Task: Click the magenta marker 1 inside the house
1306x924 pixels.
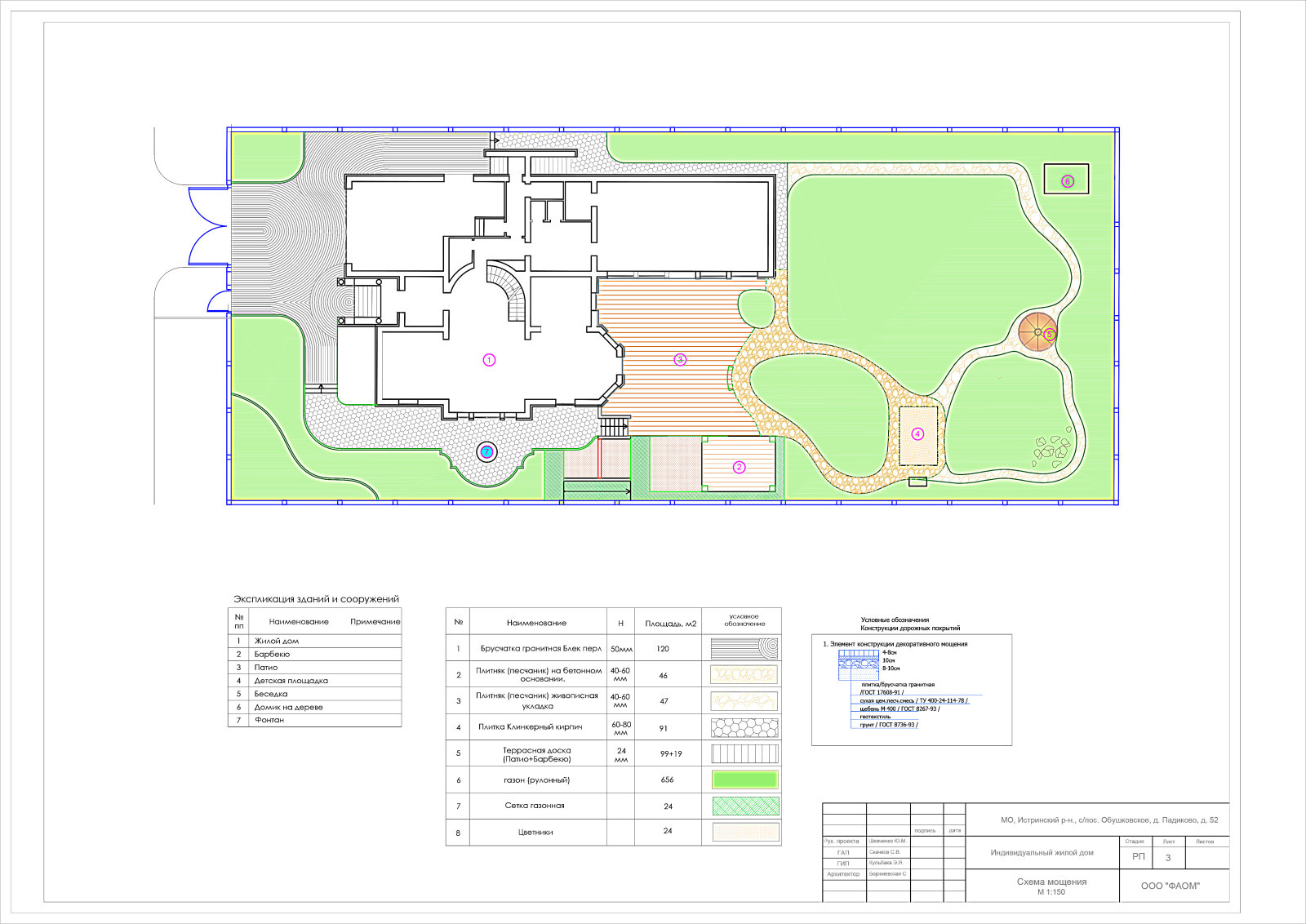Action: pos(489,360)
